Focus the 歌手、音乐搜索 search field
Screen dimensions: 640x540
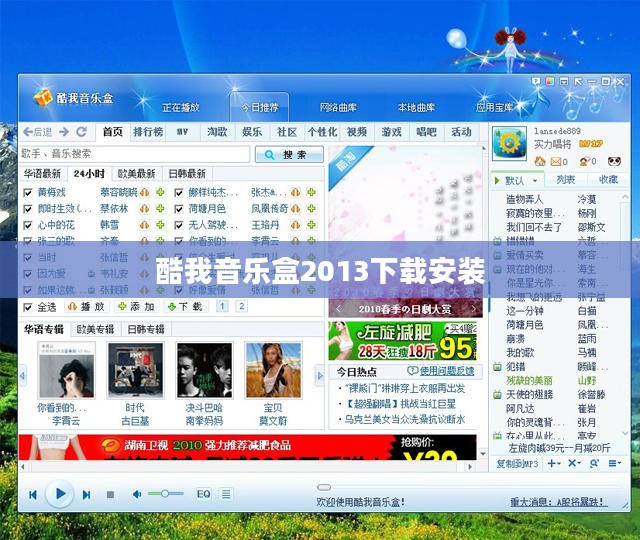[135, 154]
